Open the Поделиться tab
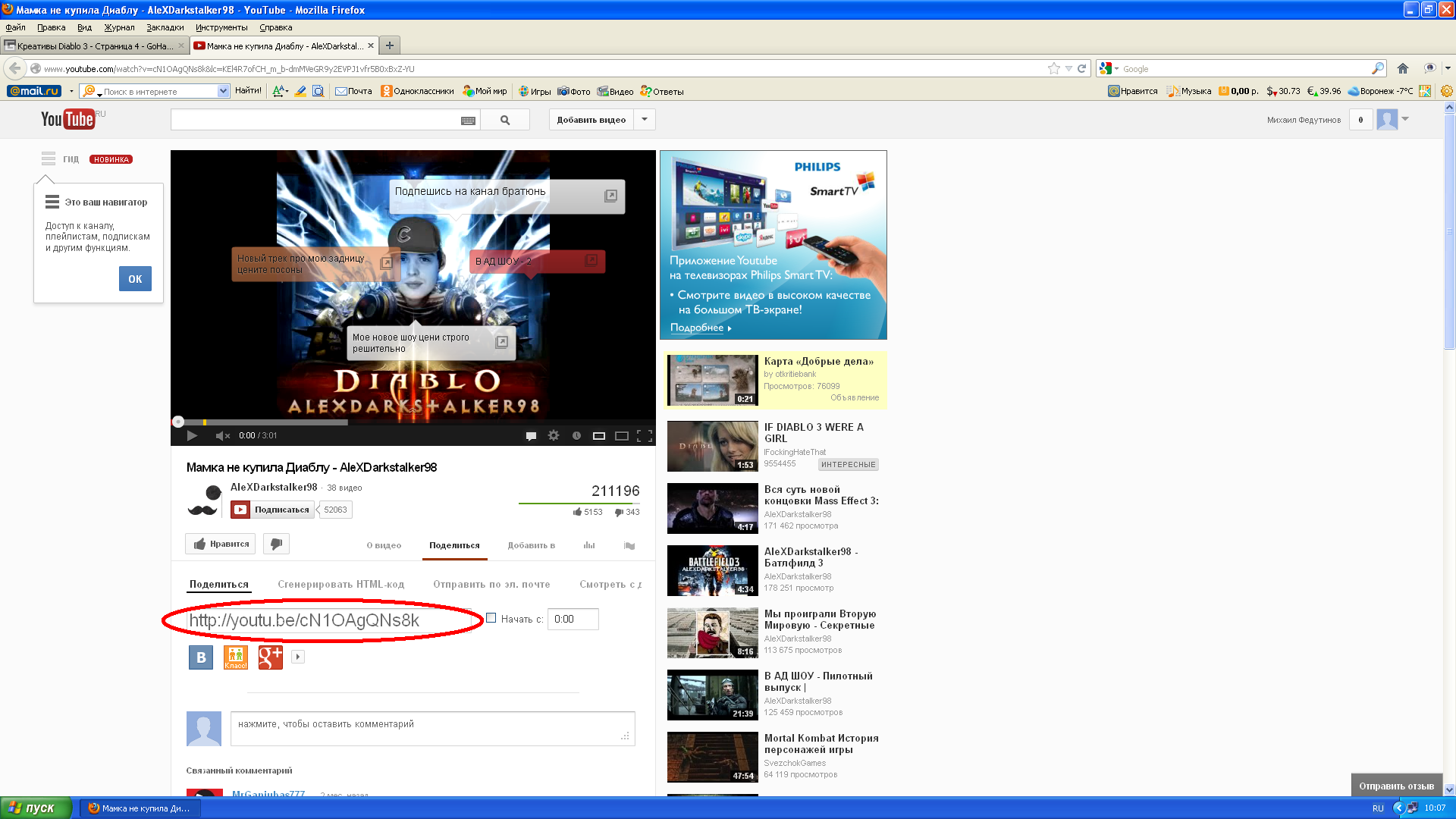 454,545
